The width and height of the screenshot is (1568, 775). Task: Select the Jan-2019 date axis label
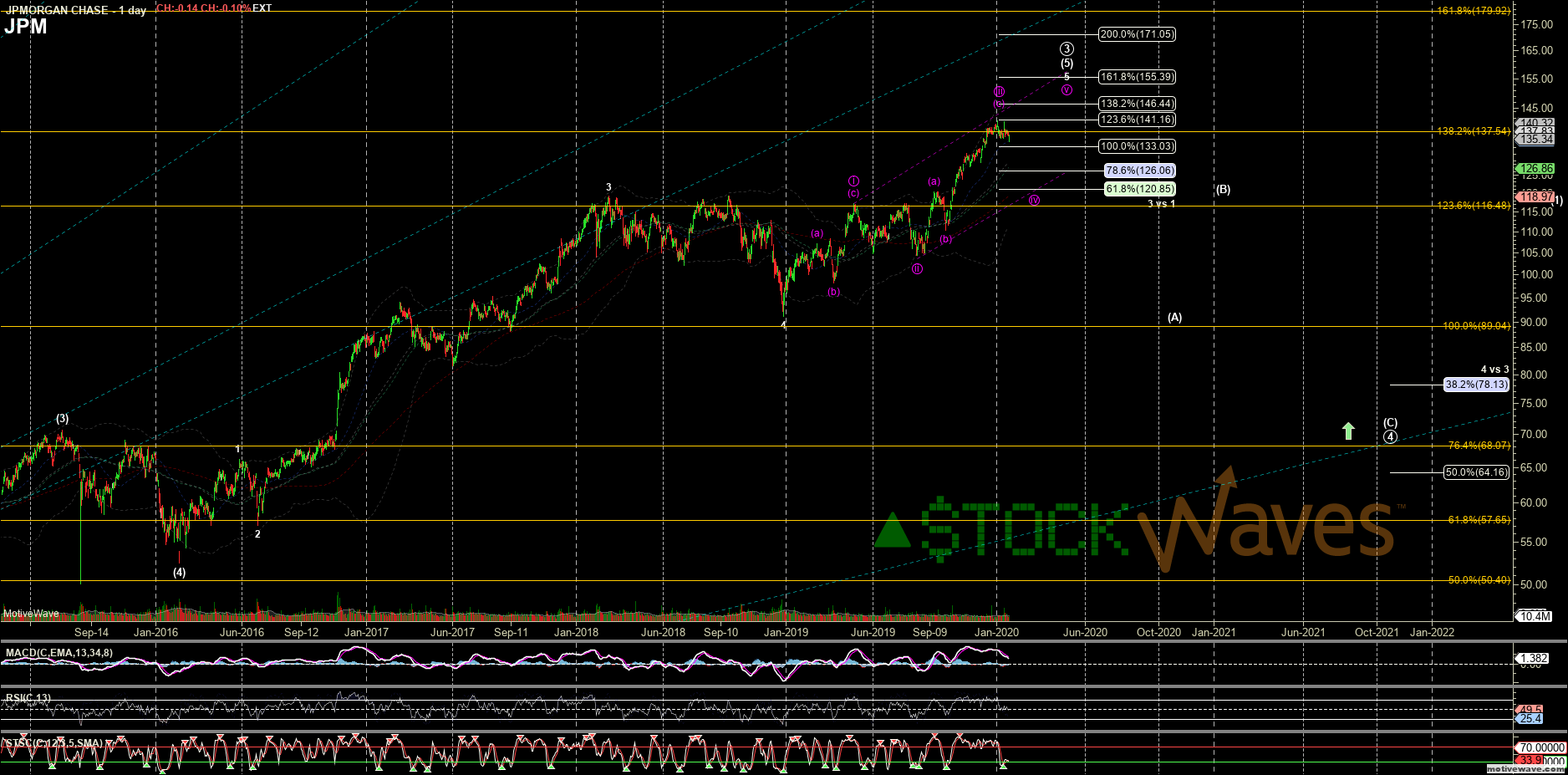786,632
